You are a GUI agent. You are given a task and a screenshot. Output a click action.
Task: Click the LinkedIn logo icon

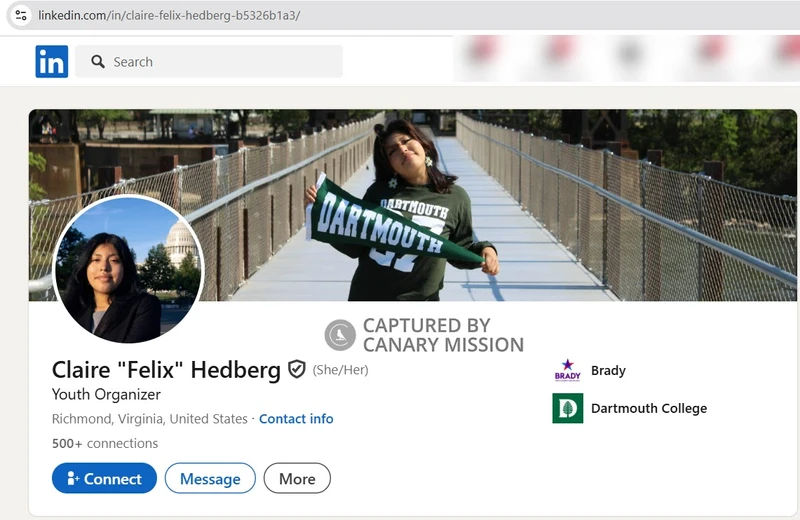(52, 62)
